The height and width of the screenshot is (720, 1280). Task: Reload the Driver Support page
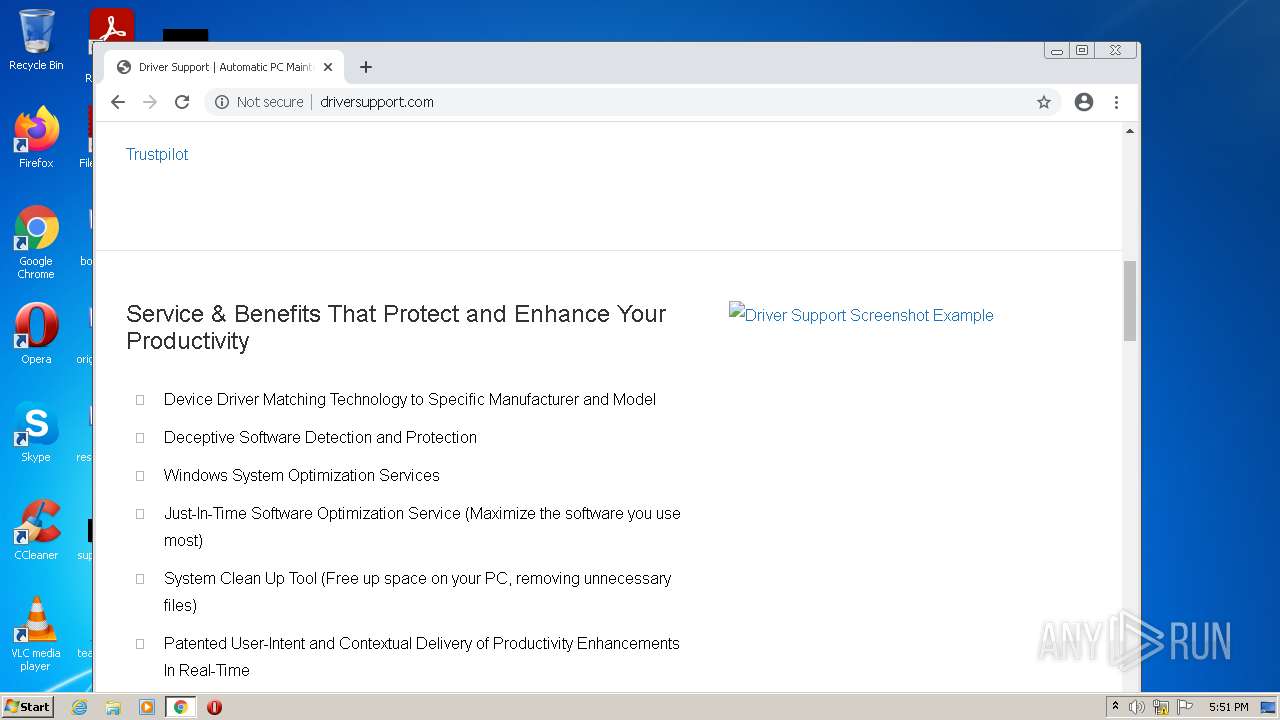tap(182, 102)
